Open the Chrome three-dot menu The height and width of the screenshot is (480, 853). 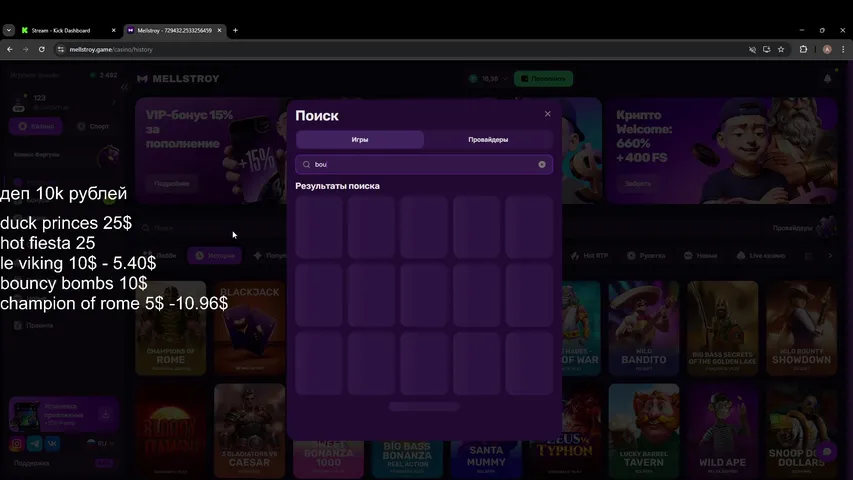click(843, 50)
